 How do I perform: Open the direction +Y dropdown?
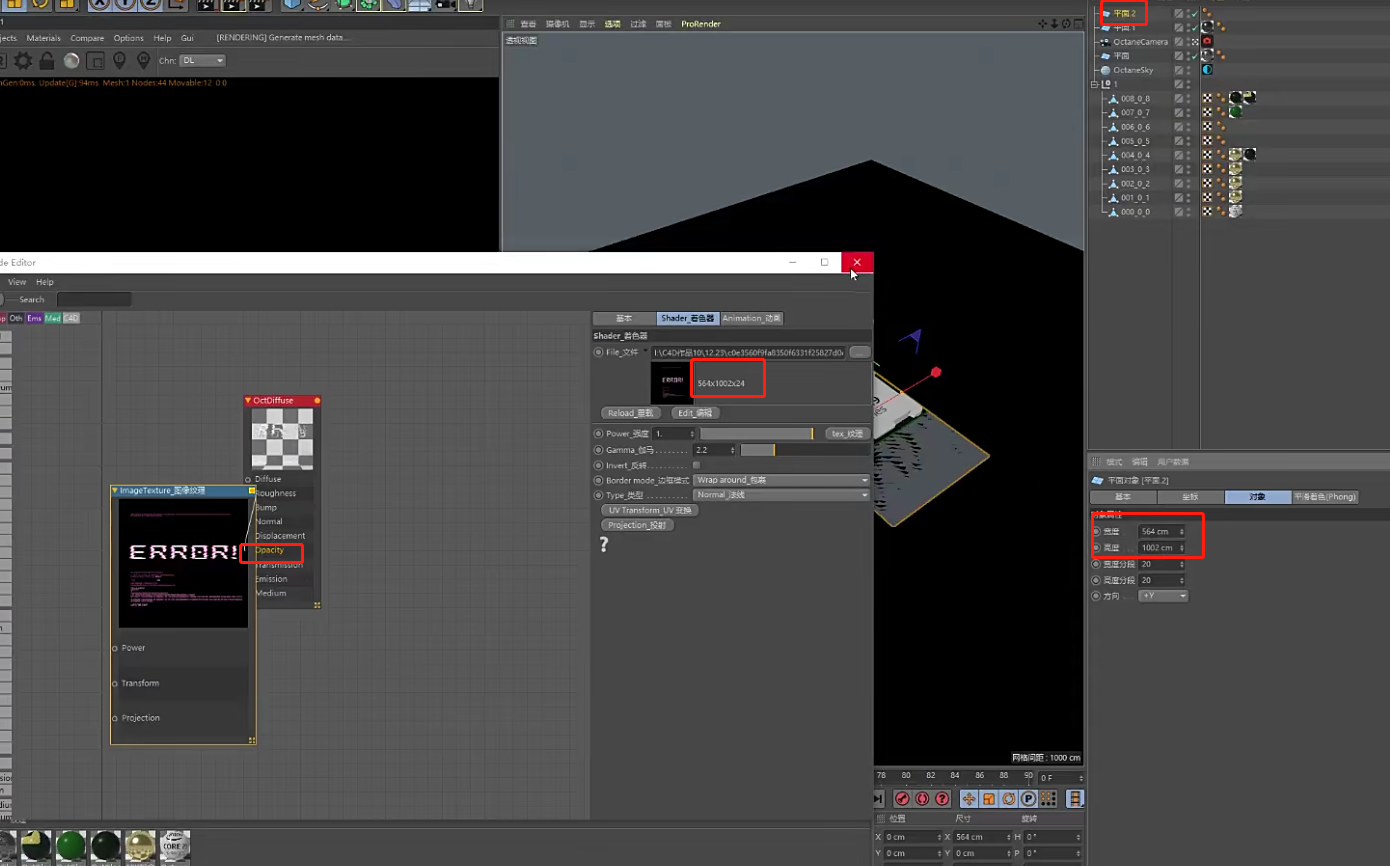(1163, 596)
